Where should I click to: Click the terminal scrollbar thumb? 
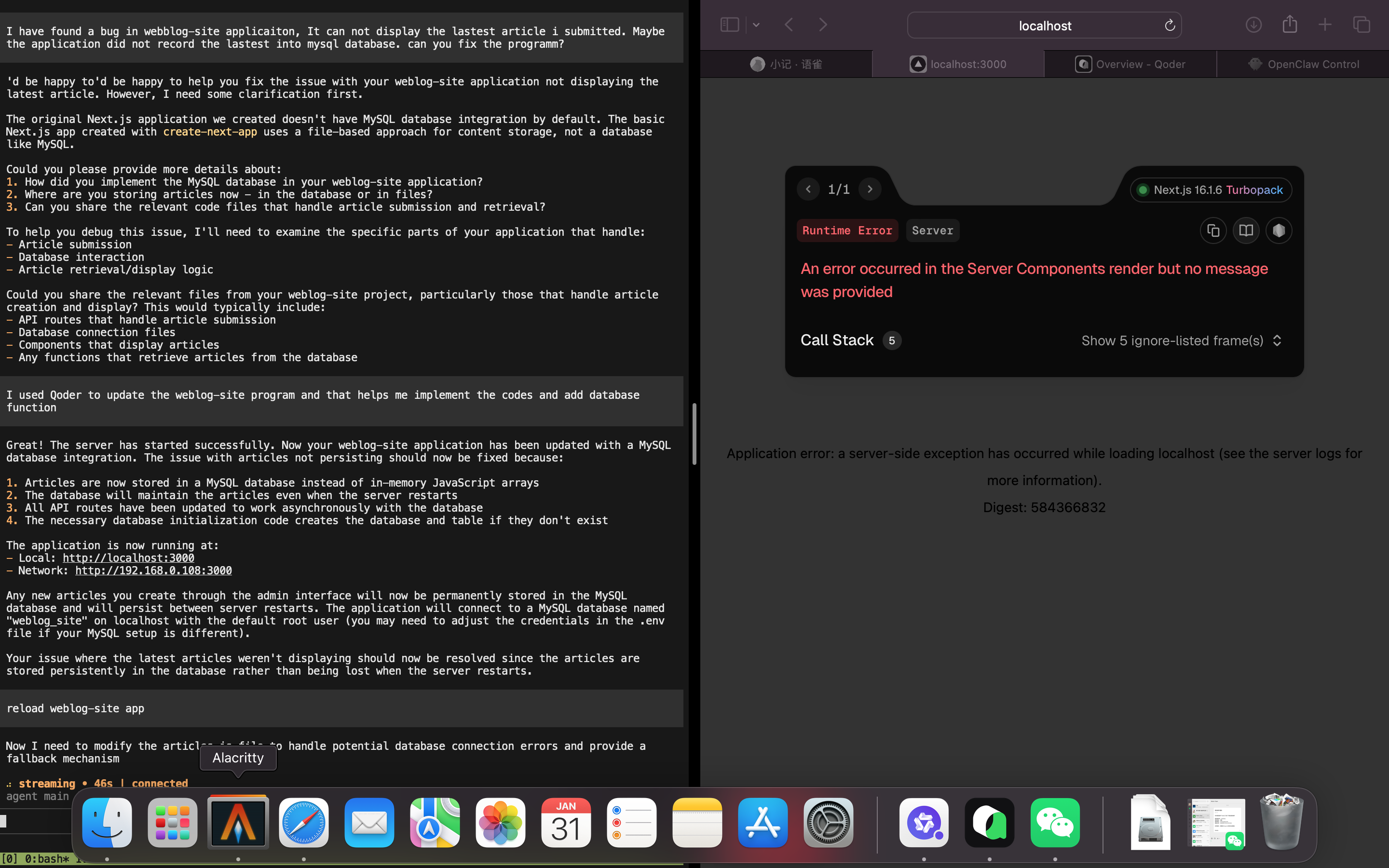pyautogui.click(x=694, y=434)
